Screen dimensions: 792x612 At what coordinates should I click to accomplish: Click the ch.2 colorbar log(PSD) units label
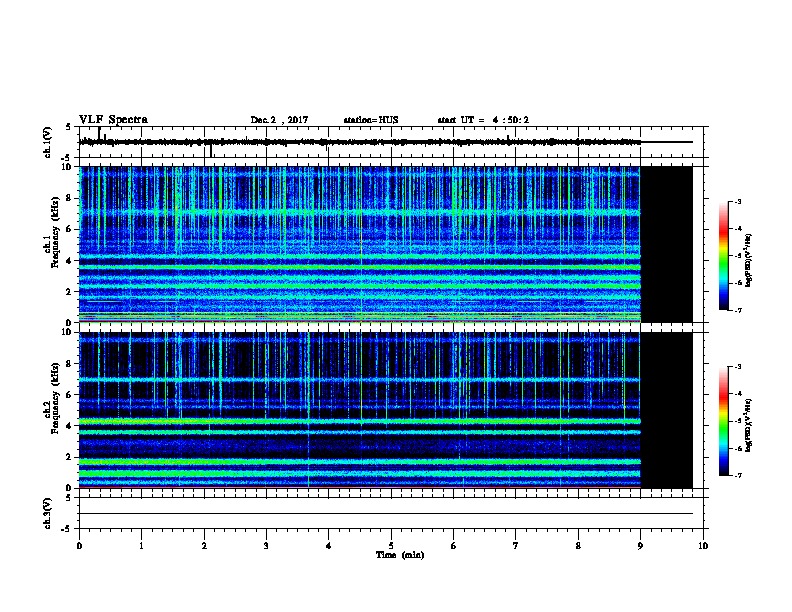click(x=749, y=425)
